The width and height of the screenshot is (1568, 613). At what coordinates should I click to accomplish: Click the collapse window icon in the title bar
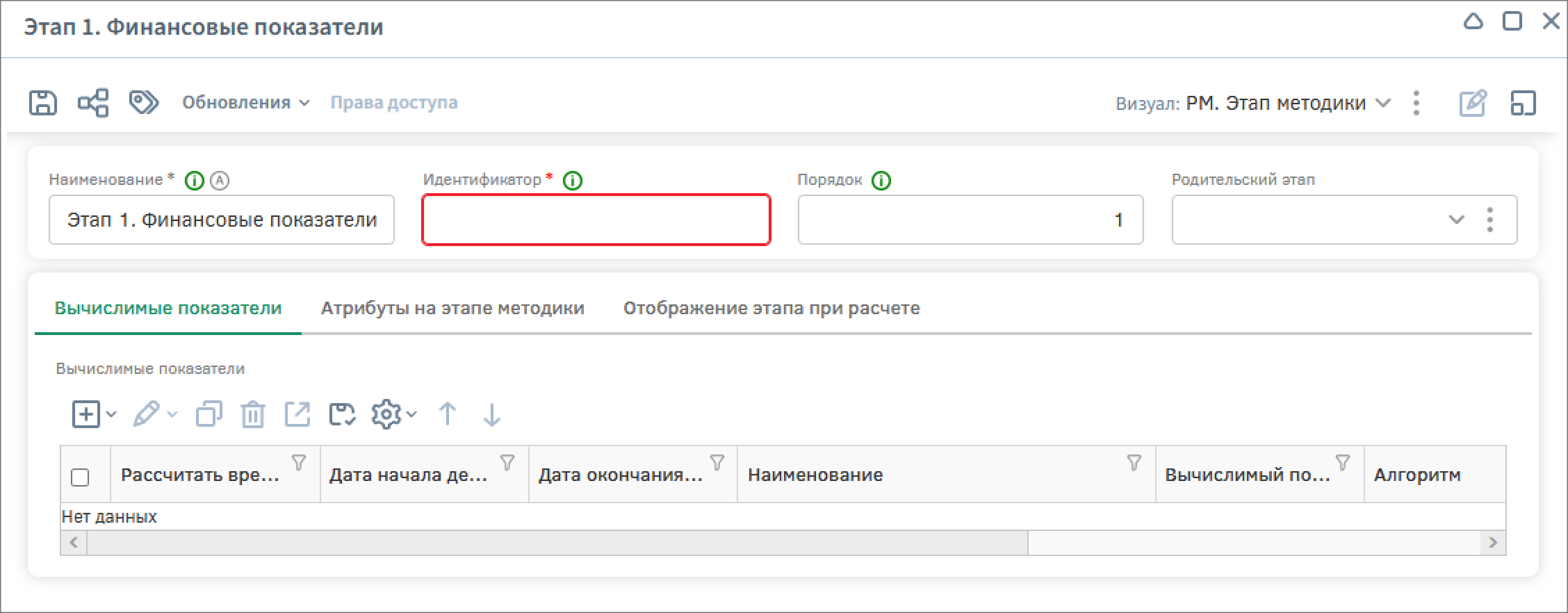(x=1473, y=22)
